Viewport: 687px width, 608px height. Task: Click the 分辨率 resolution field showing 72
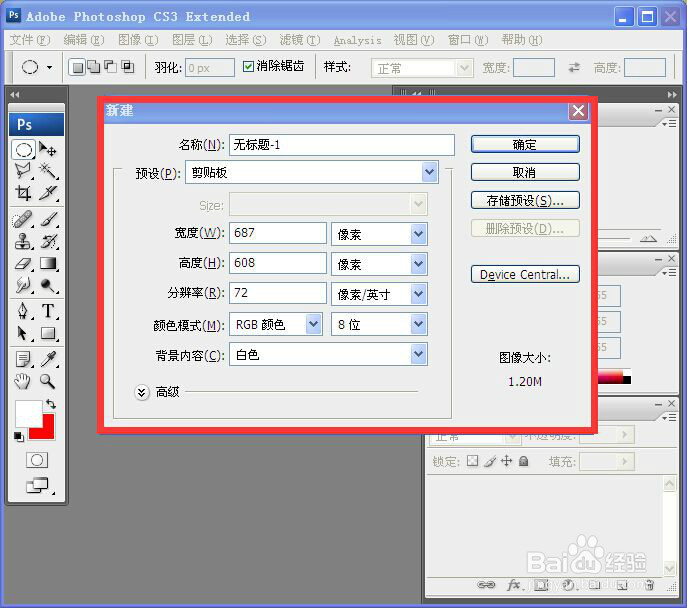[278, 293]
